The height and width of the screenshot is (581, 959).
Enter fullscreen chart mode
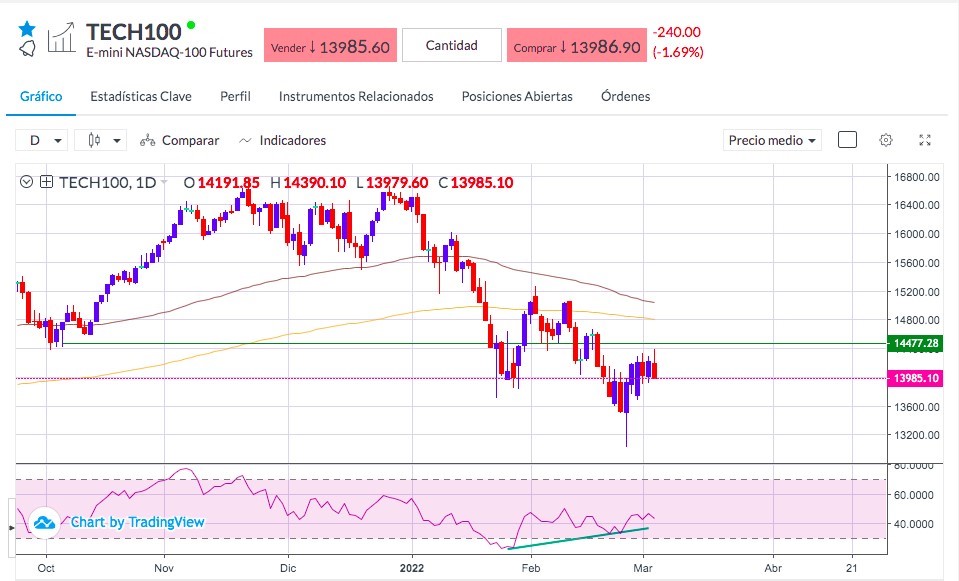tap(925, 140)
